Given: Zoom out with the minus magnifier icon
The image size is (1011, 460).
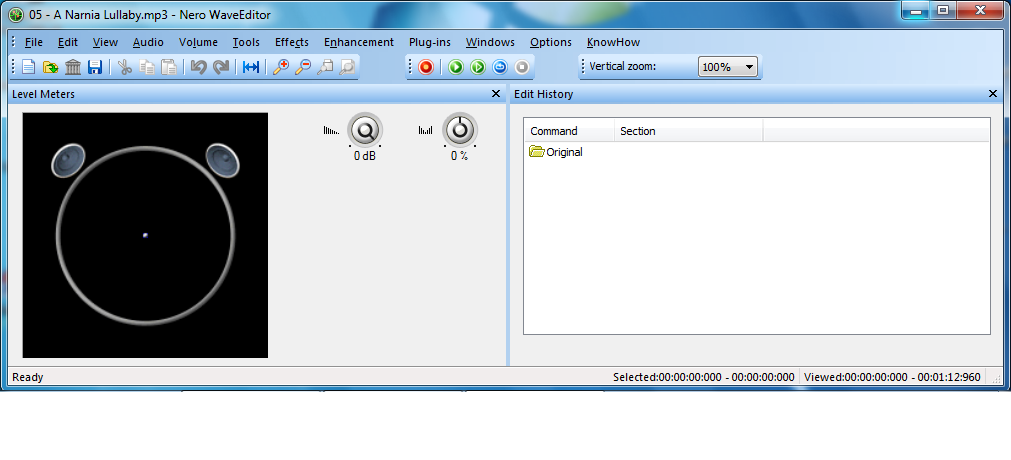Looking at the screenshot, I should 303,67.
